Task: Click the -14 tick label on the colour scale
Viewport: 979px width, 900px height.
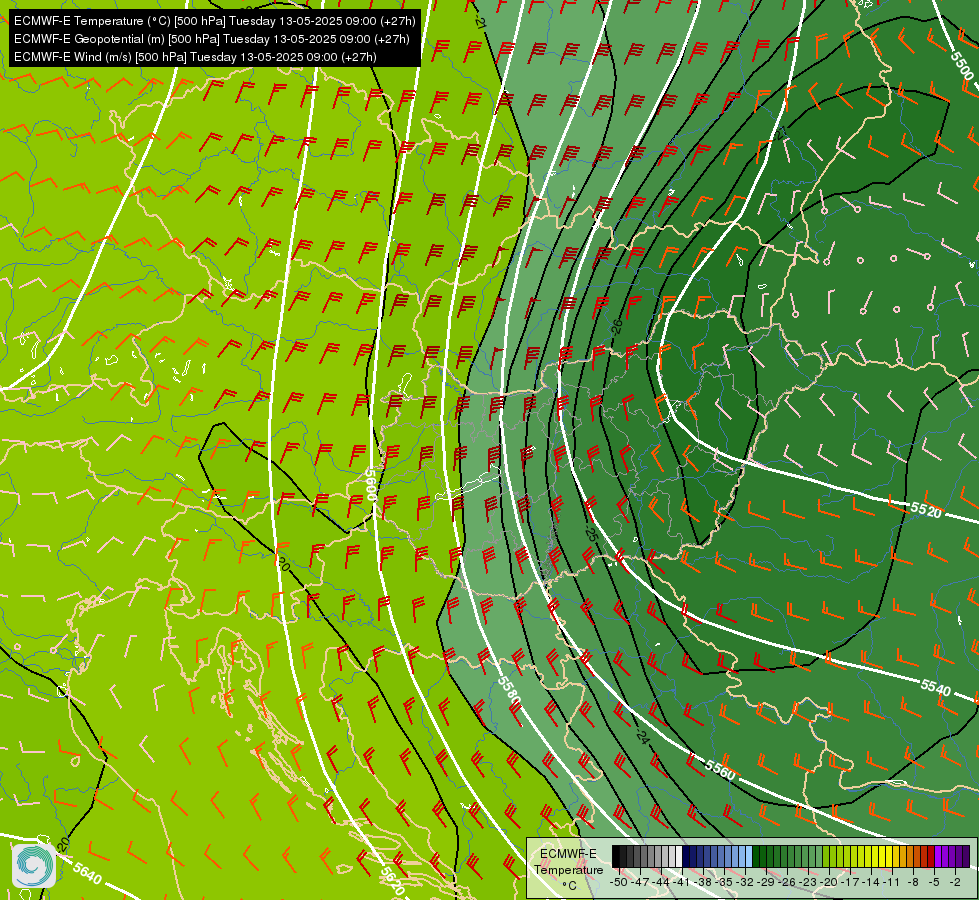Action: tap(871, 882)
